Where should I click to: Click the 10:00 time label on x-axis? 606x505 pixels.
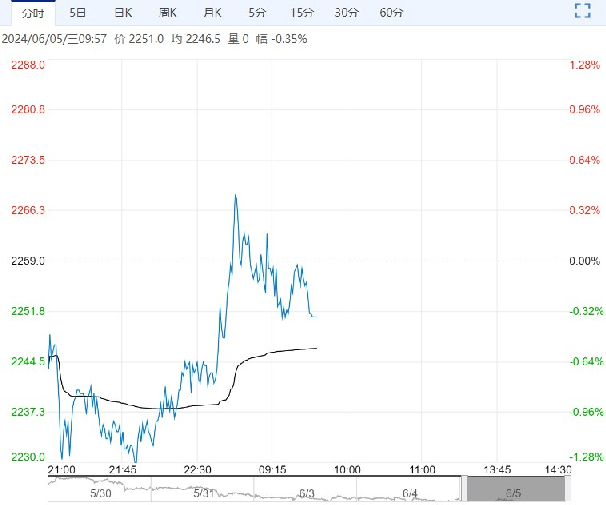tap(347, 468)
